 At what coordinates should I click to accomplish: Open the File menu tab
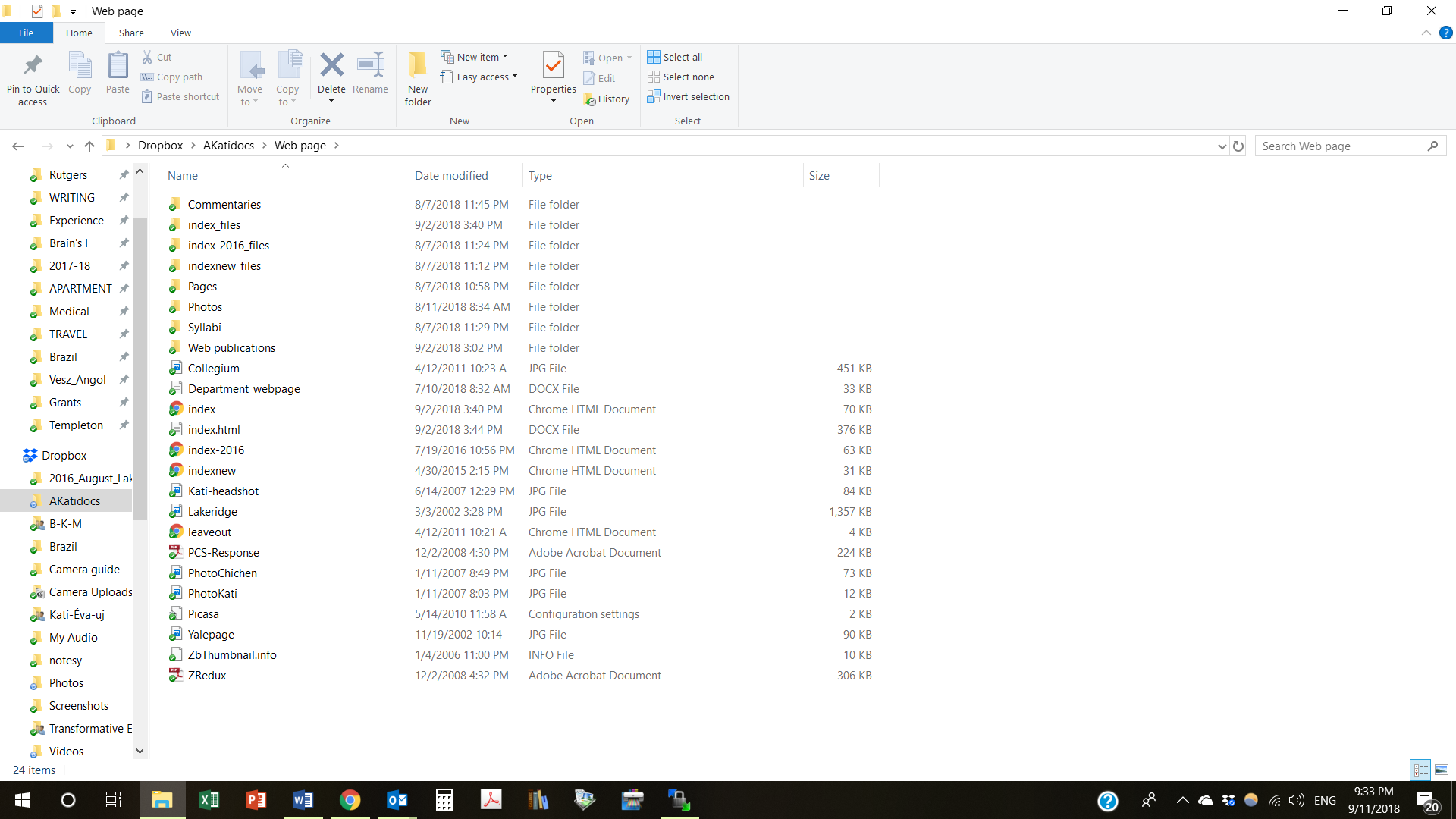tap(26, 33)
